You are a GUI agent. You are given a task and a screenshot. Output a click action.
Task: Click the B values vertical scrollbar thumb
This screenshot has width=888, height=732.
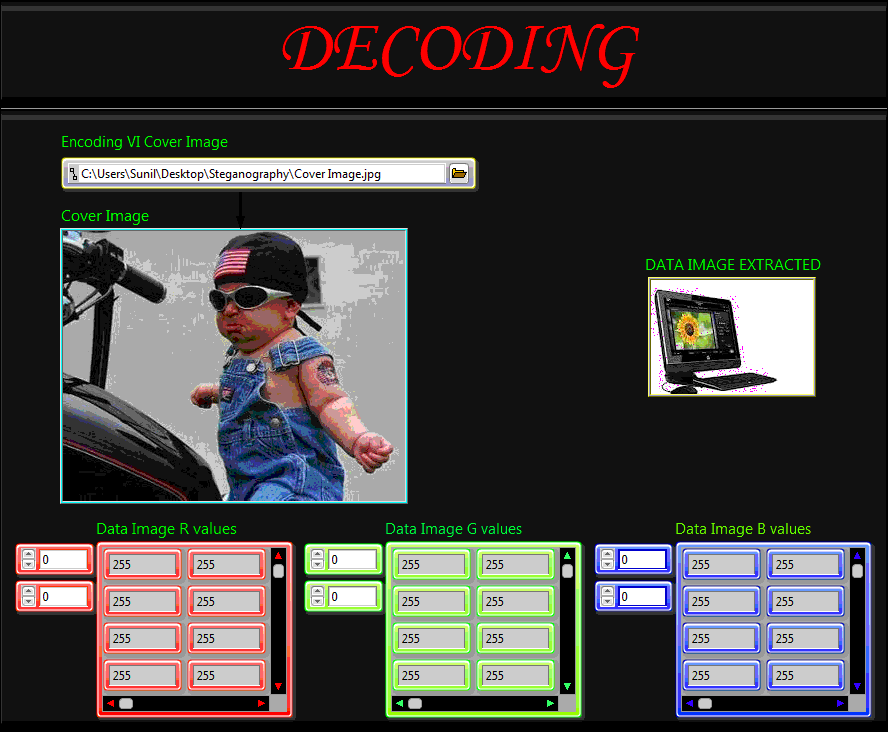[857, 571]
